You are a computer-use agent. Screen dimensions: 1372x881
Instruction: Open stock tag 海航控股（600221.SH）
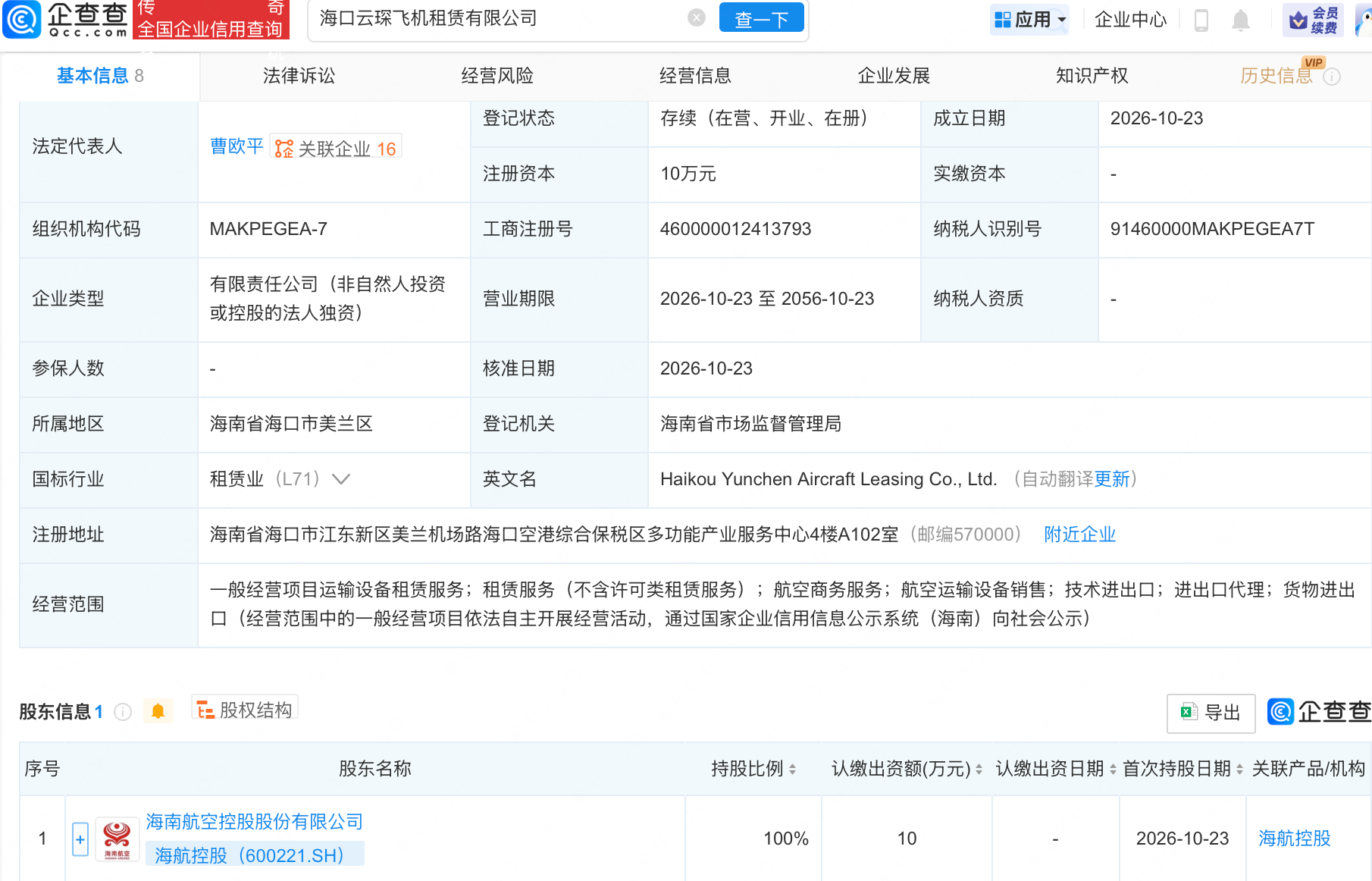[x=254, y=855]
